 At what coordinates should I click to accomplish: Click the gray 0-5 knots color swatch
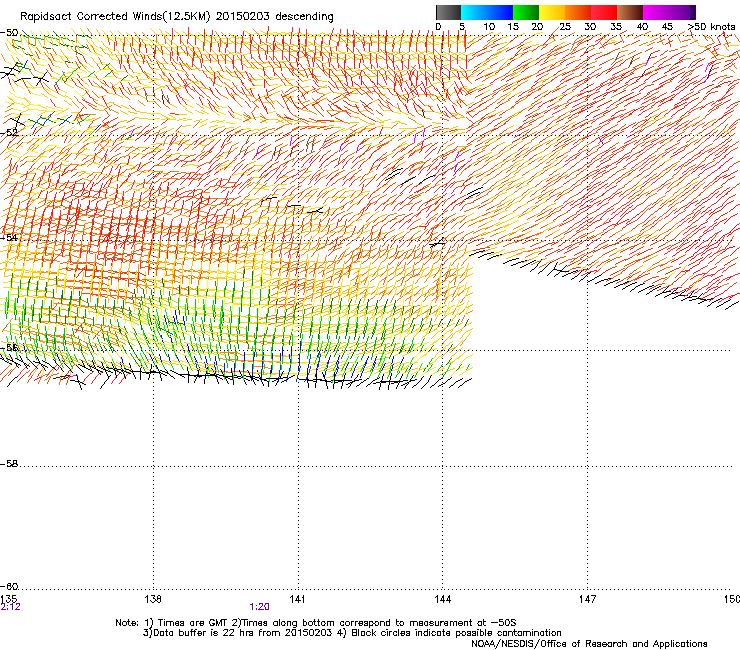pyautogui.click(x=448, y=12)
